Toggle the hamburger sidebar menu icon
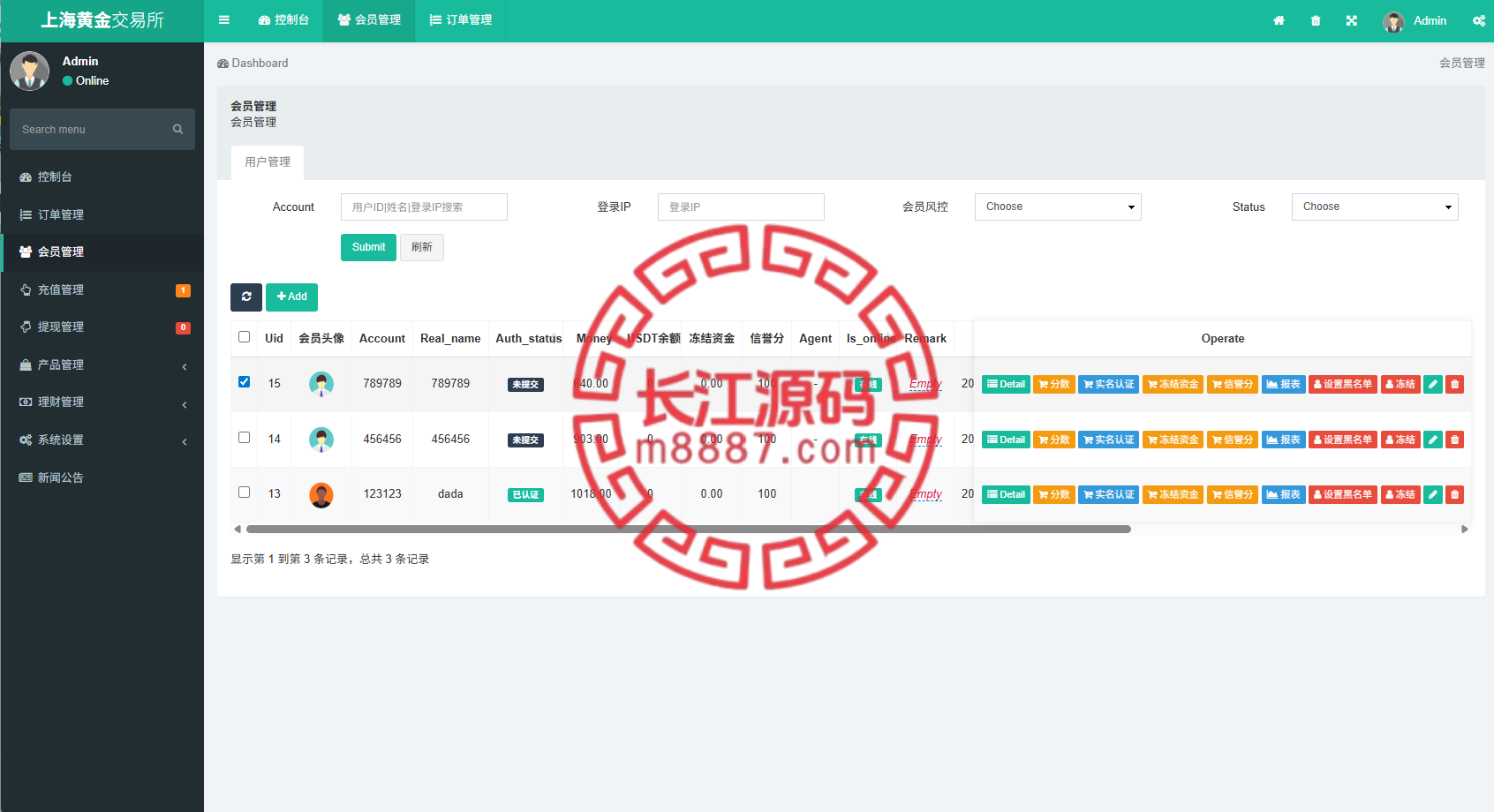 click(x=224, y=20)
